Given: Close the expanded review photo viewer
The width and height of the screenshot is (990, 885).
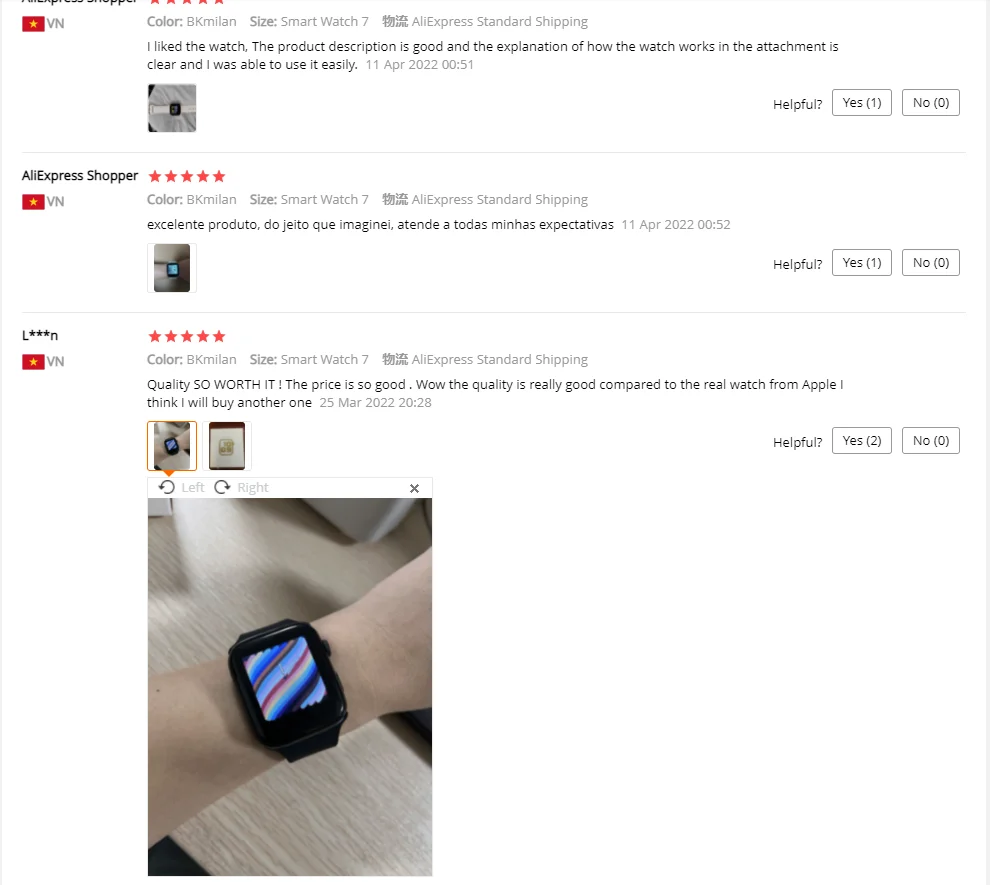Looking at the screenshot, I should pyautogui.click(x=414, y=488).
